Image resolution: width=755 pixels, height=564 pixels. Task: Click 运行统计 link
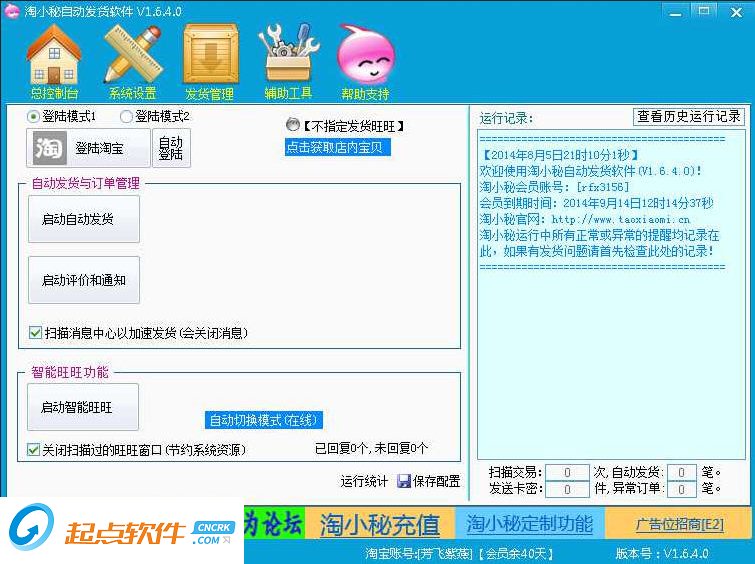click(364, 481)
